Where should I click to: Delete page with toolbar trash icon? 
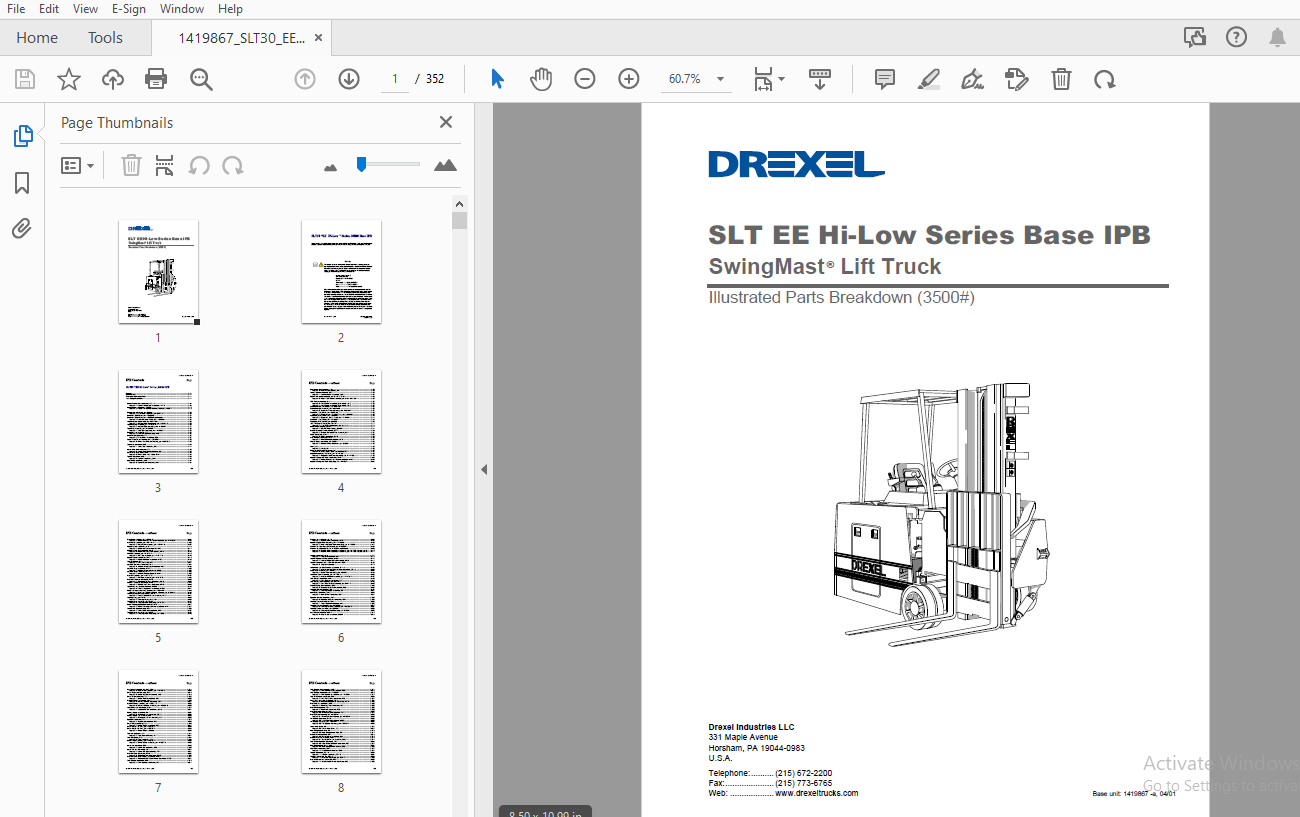(x=1061, y=79)
